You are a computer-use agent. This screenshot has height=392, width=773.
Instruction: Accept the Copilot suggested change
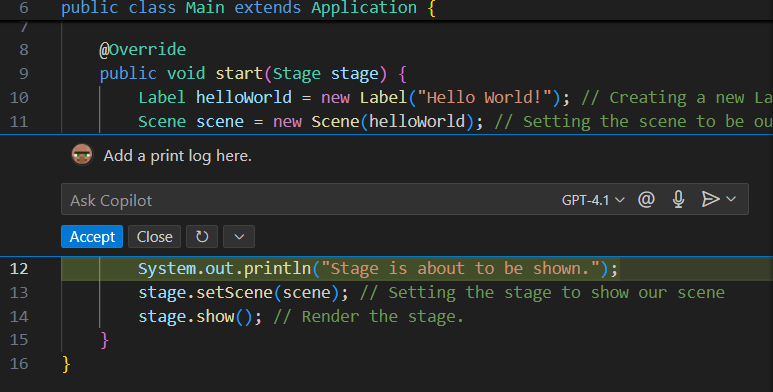pyautogui.click(x=92, y=237)
